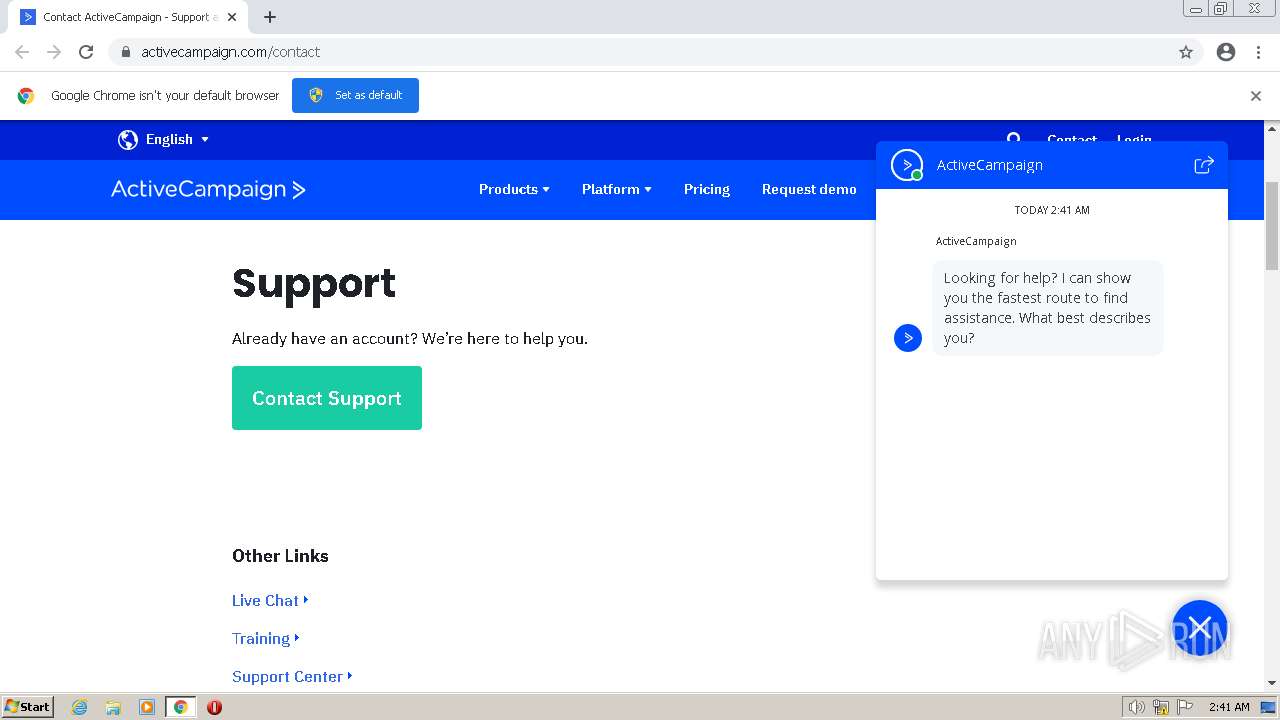Click scrollbar down arrow

point(1272,683)
